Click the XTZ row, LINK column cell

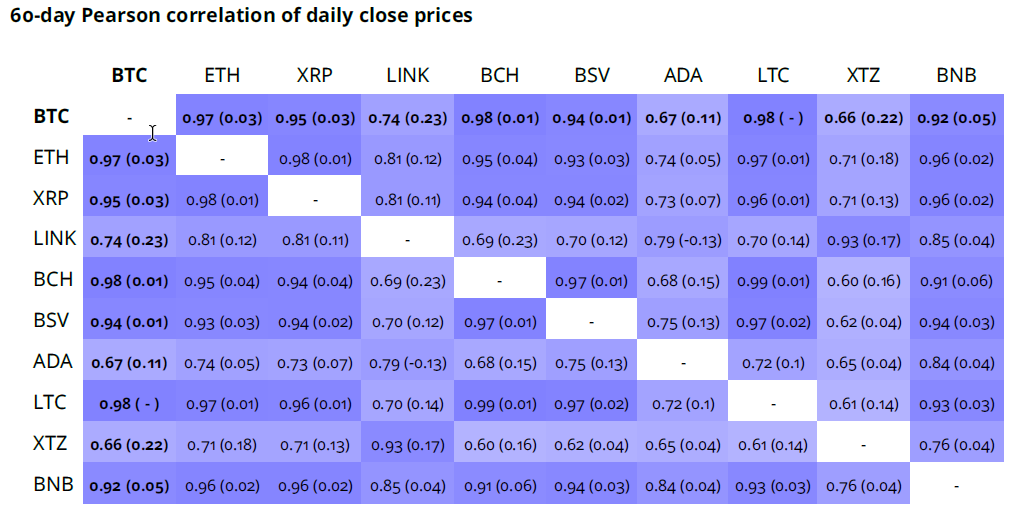407,444
